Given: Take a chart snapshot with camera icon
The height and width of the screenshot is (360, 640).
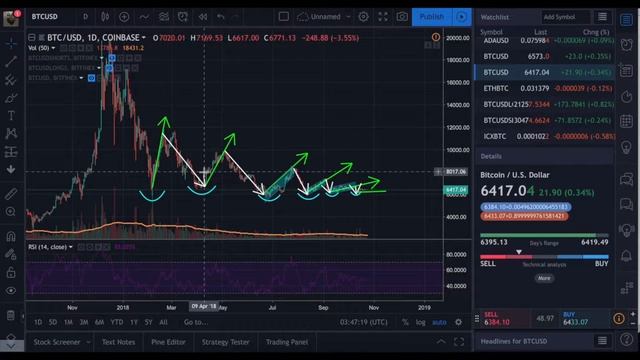Looking at the screenshot, I should pos(402,17).
